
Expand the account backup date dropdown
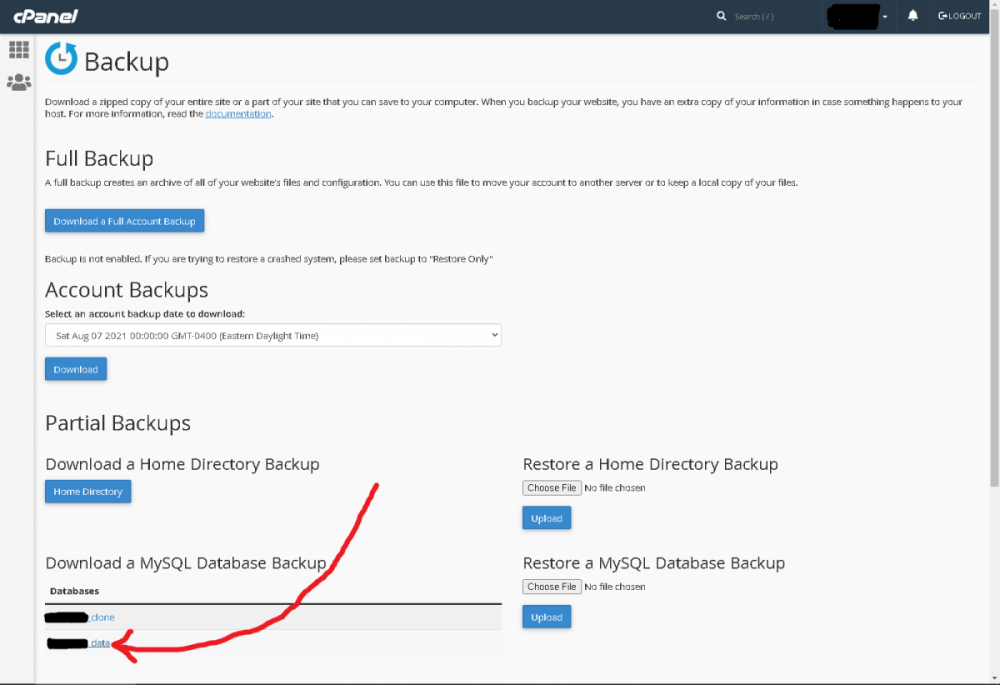pos(273,336)
